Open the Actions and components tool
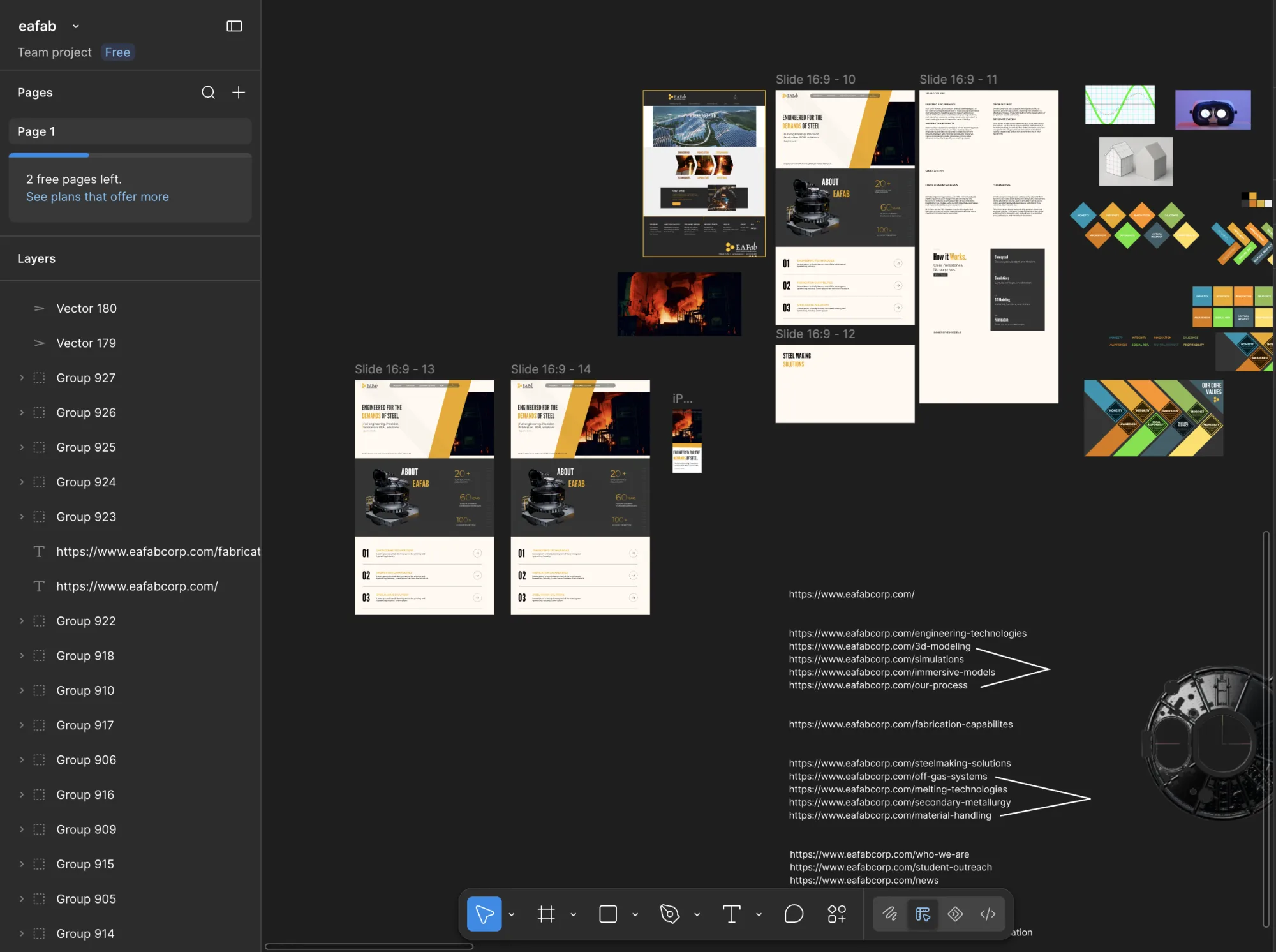This screenshot has width=1276, height=952. [836, 914]
